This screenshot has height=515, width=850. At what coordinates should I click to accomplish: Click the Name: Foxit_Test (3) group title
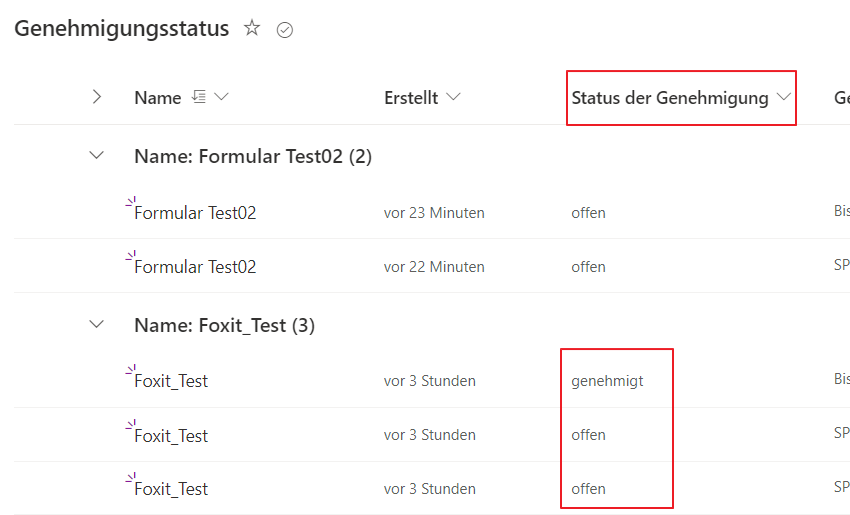[224, 325]
